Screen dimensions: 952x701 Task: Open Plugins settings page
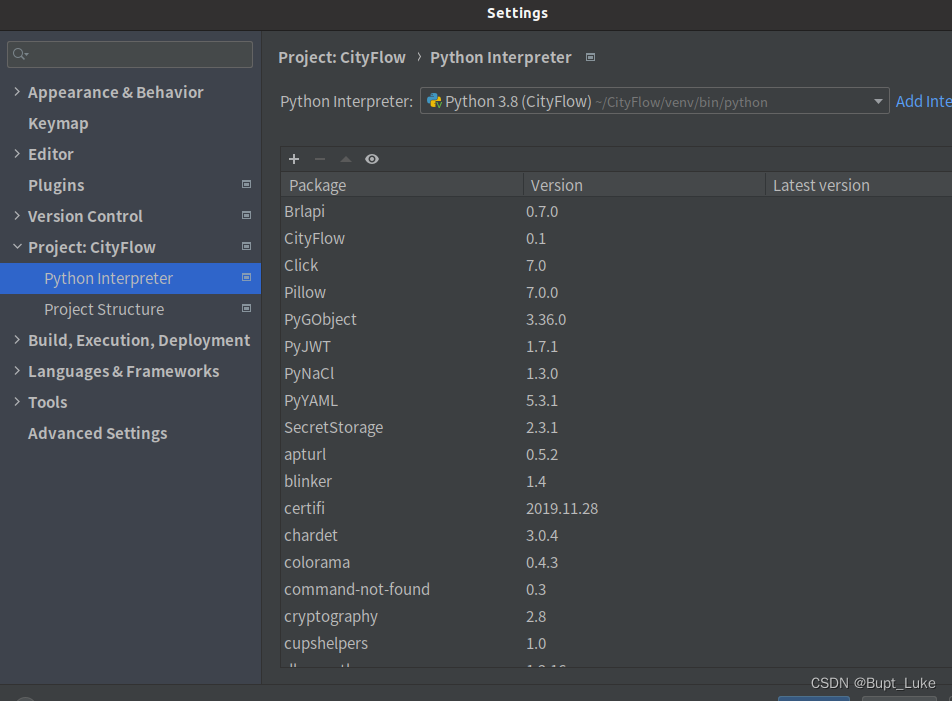tap(56, 185)
